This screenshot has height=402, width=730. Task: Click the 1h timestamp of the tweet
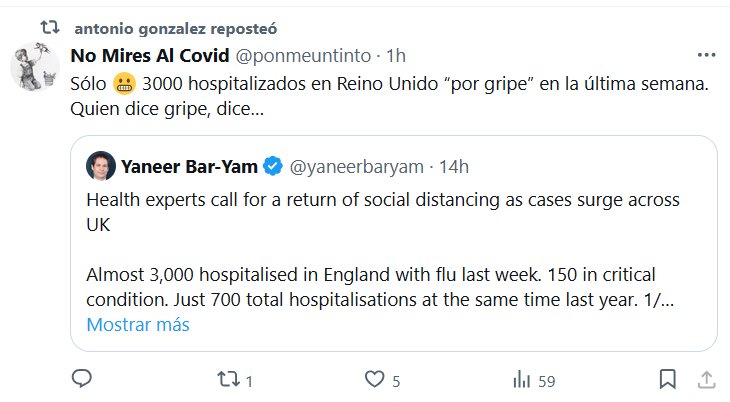coord(395,54)
